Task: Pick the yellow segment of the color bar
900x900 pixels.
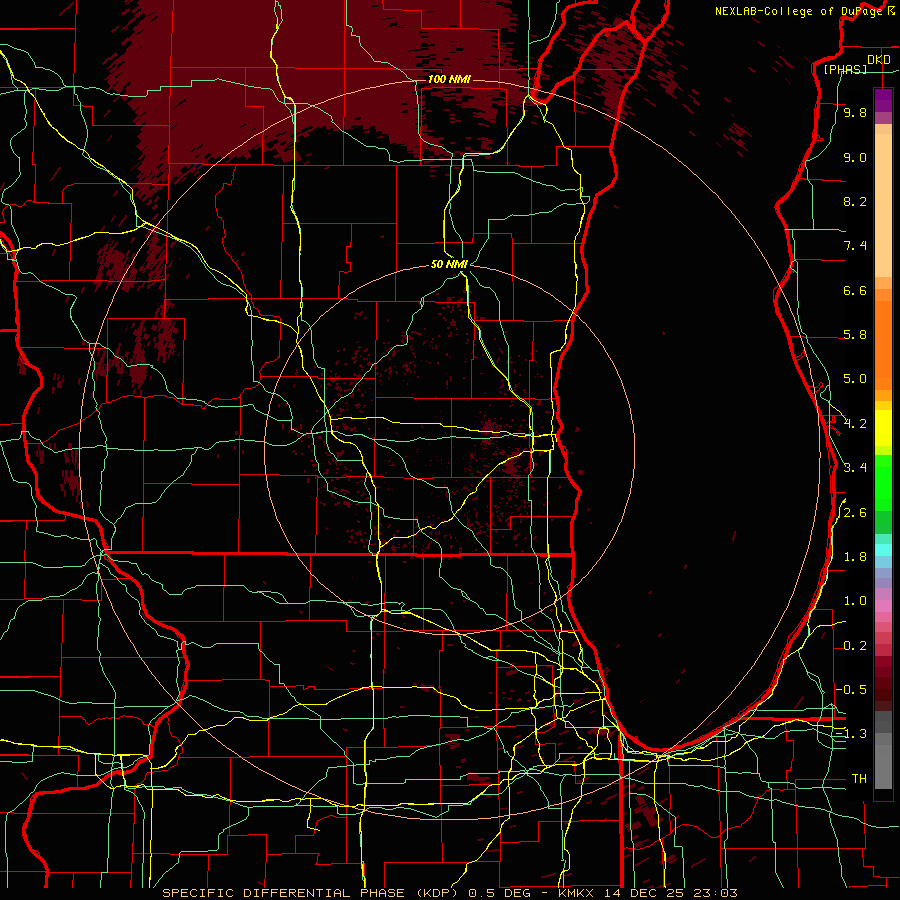Action: (883, 428)
